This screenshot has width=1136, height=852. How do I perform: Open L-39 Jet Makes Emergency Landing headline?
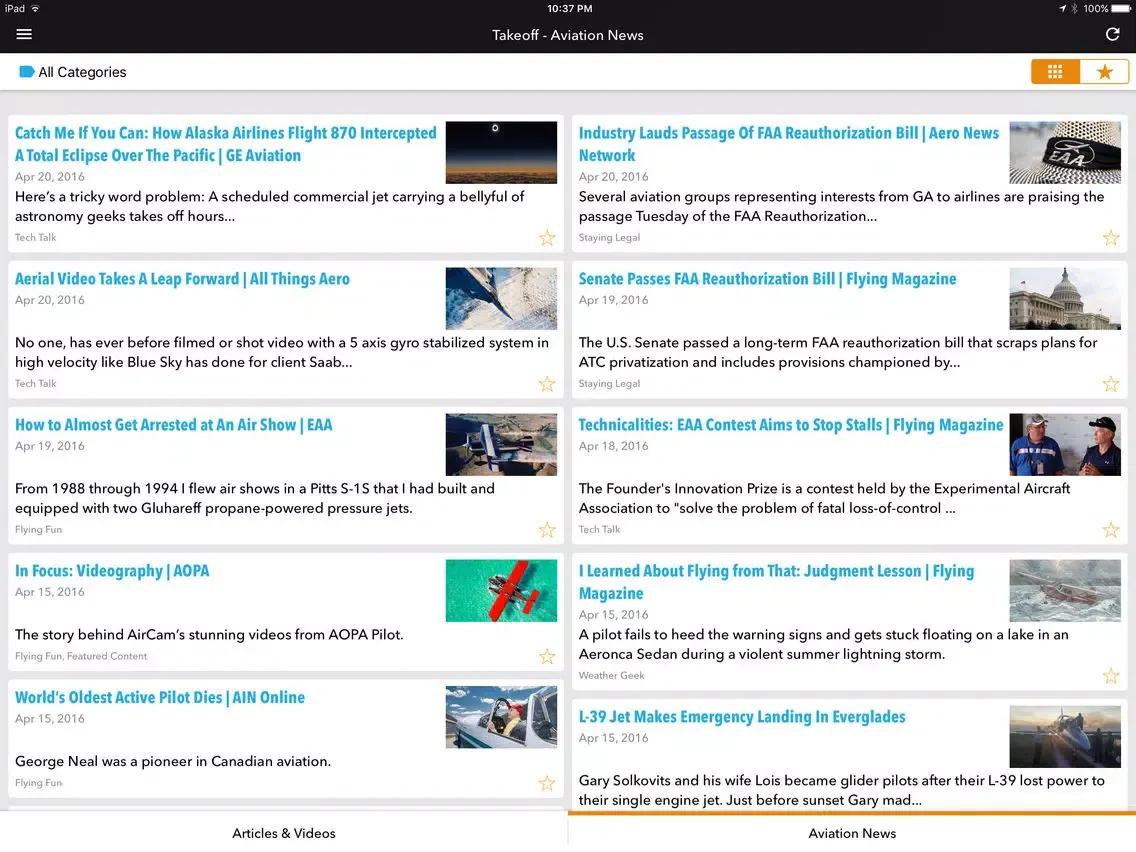click(742, 717)
